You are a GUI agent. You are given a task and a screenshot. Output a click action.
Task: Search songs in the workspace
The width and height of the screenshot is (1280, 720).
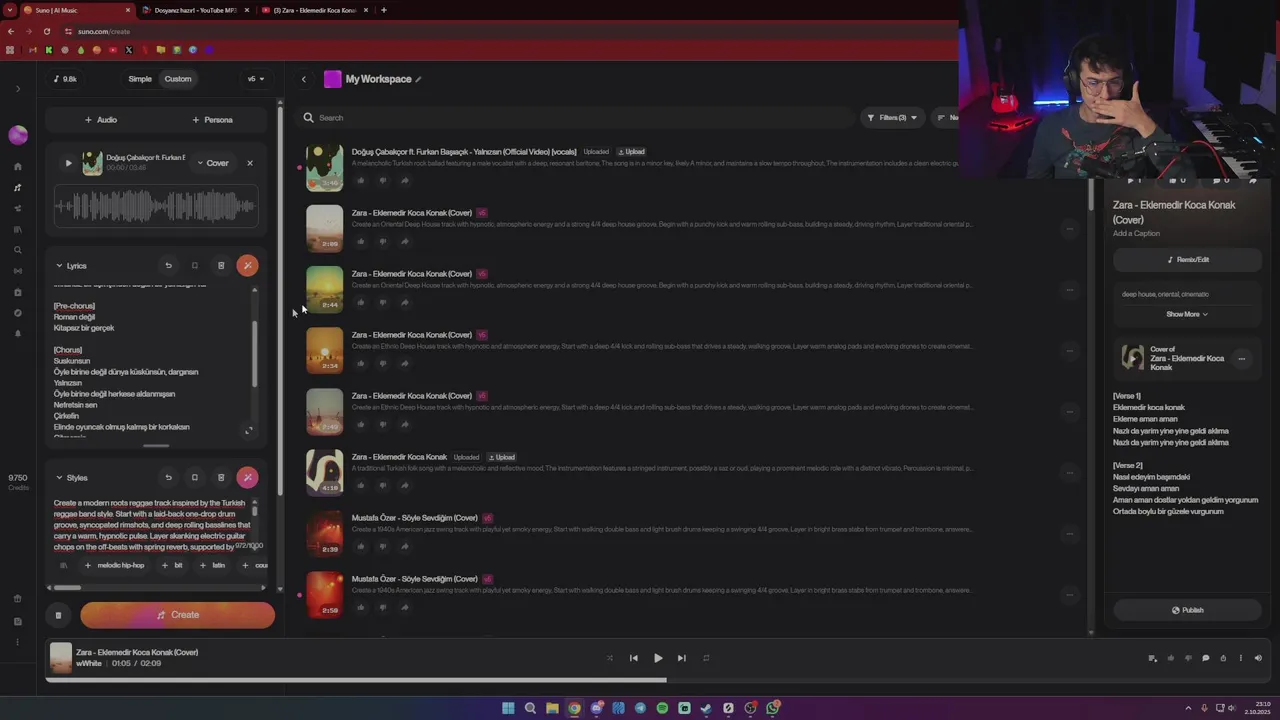[575, 118]
